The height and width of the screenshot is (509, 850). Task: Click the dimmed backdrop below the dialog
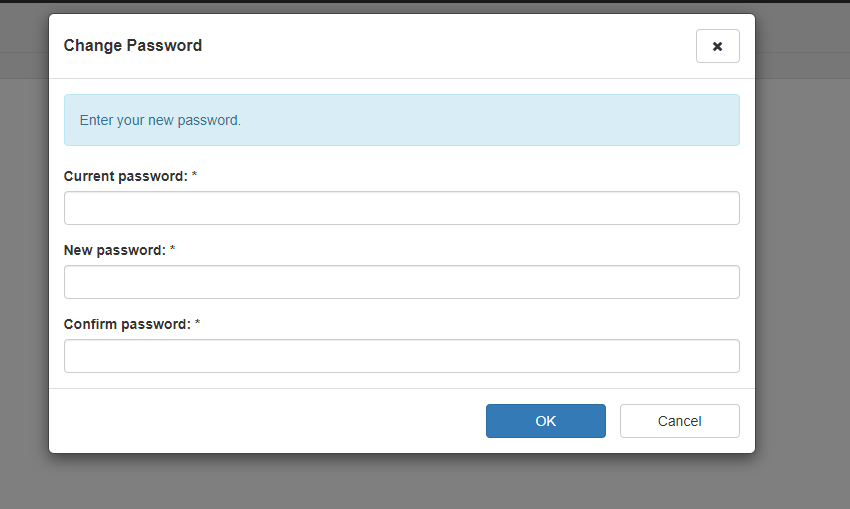(400, 482)
